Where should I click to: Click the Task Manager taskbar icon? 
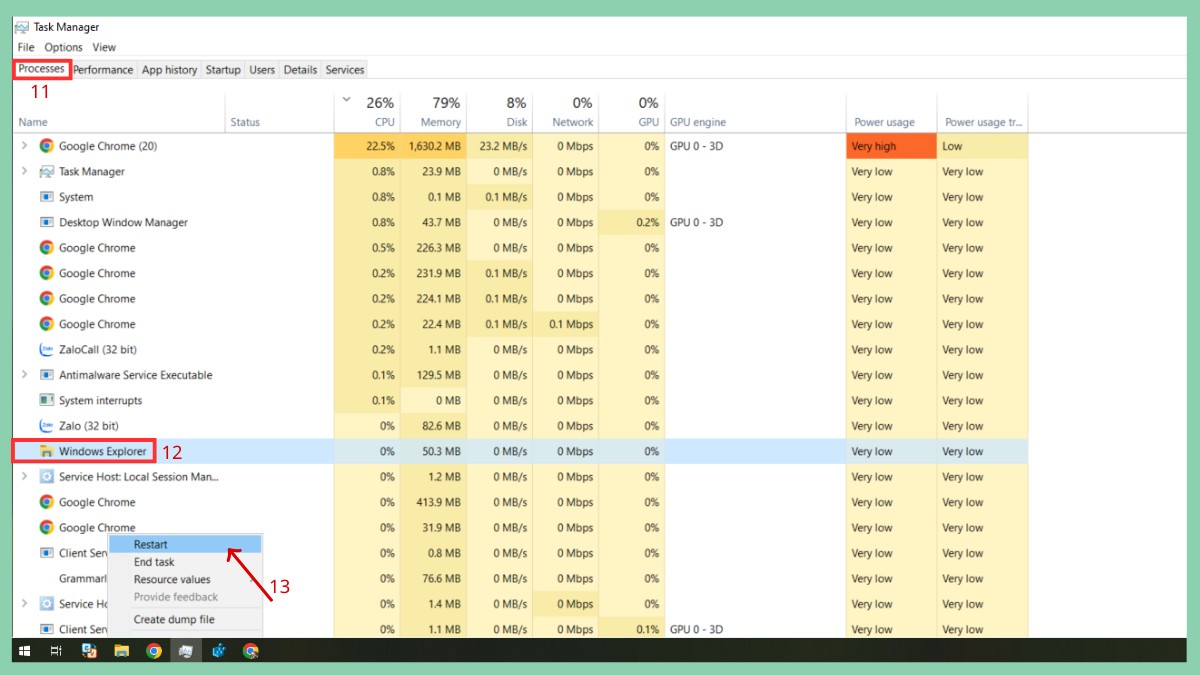(x=188, y=650)
